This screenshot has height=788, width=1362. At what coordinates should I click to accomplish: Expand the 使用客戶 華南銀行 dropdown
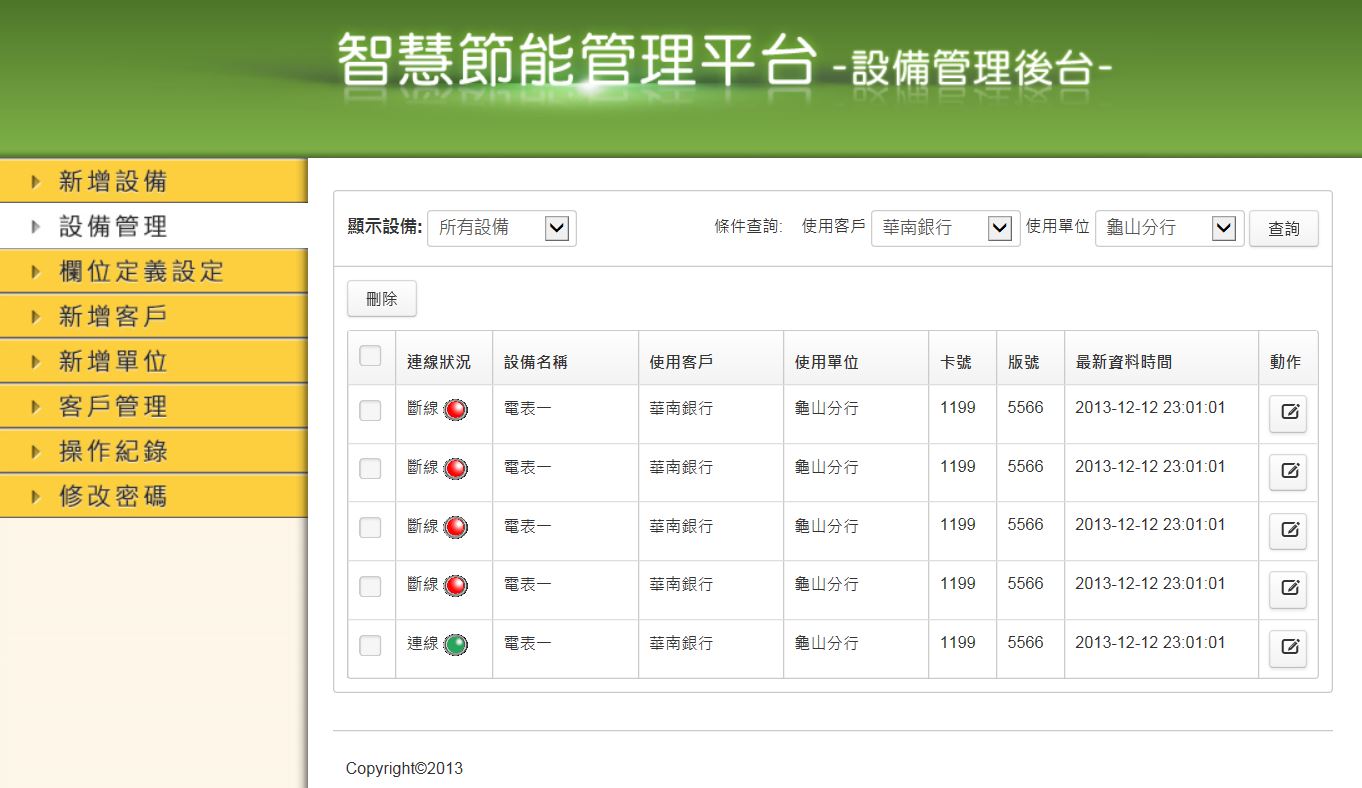tap(946, 228)
